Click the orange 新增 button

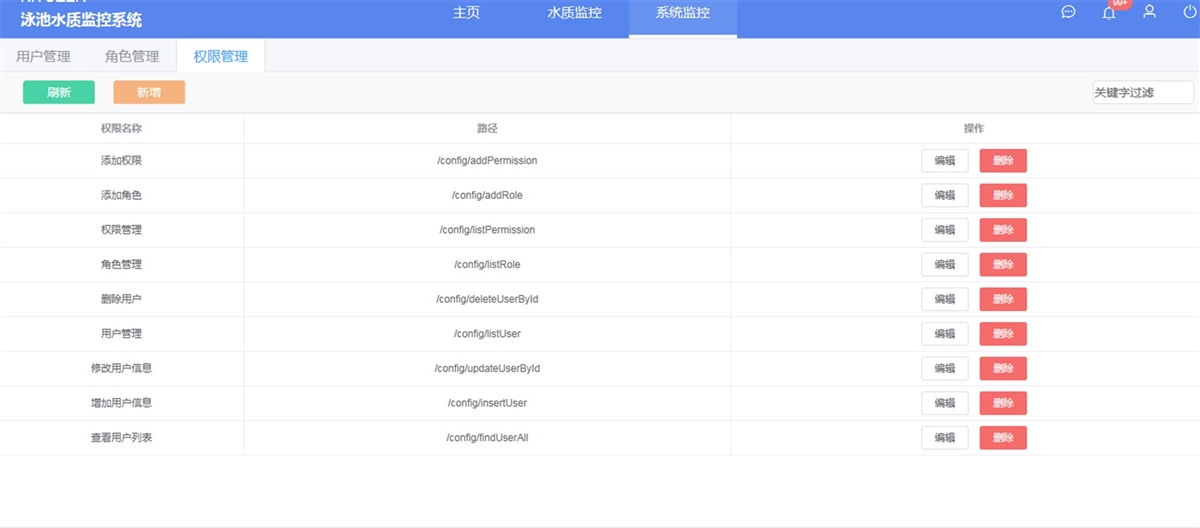149,92
